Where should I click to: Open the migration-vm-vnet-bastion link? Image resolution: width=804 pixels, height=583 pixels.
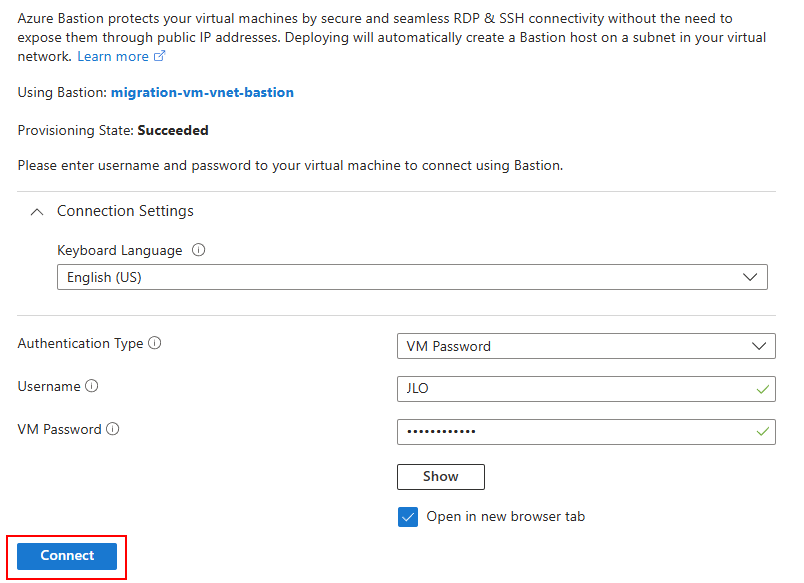point(202,92)
